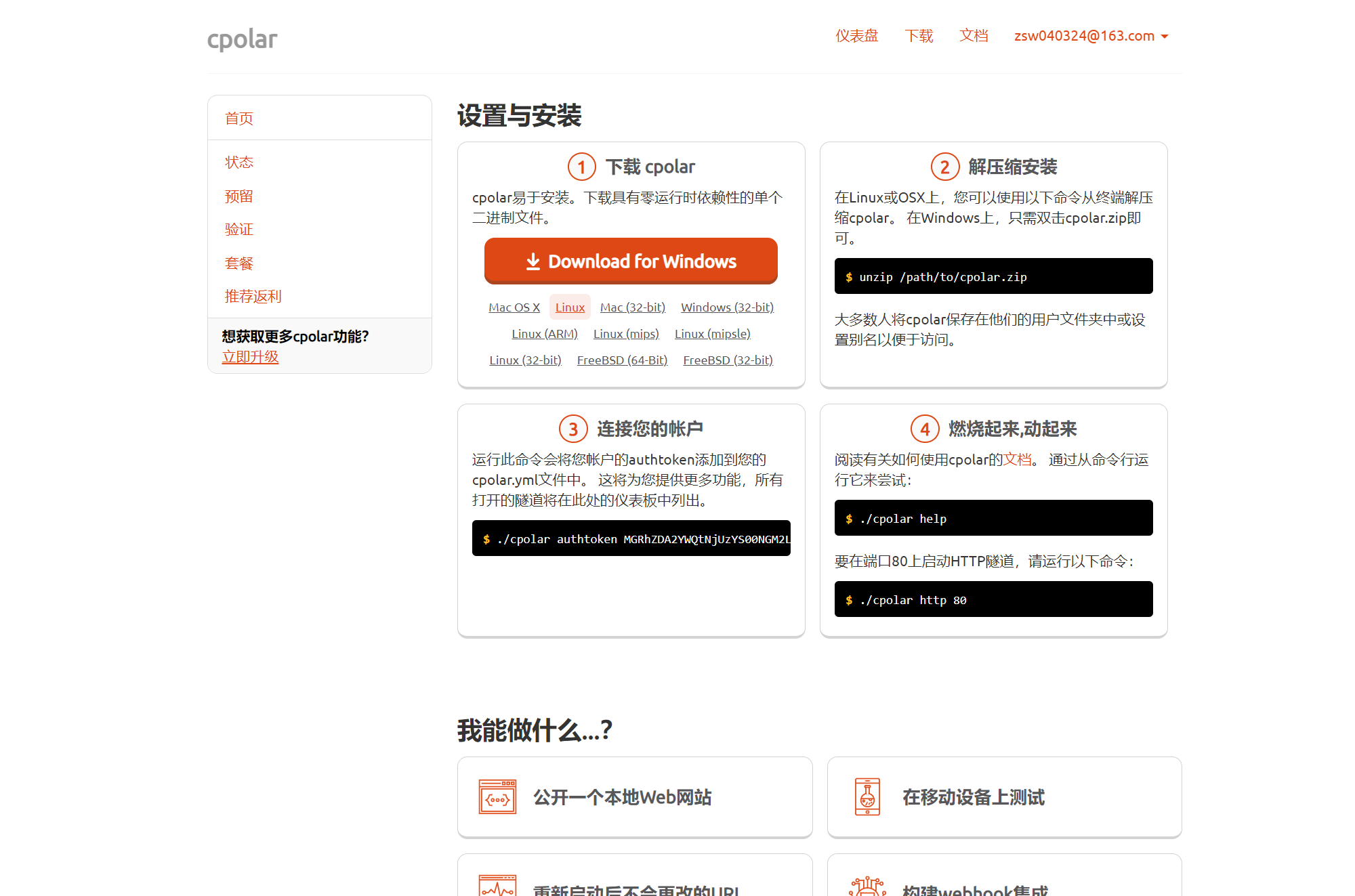Expand the zsw040324@163.com account dropdown
Screen dimensions: 1355x896
[x=1091, y=36]
